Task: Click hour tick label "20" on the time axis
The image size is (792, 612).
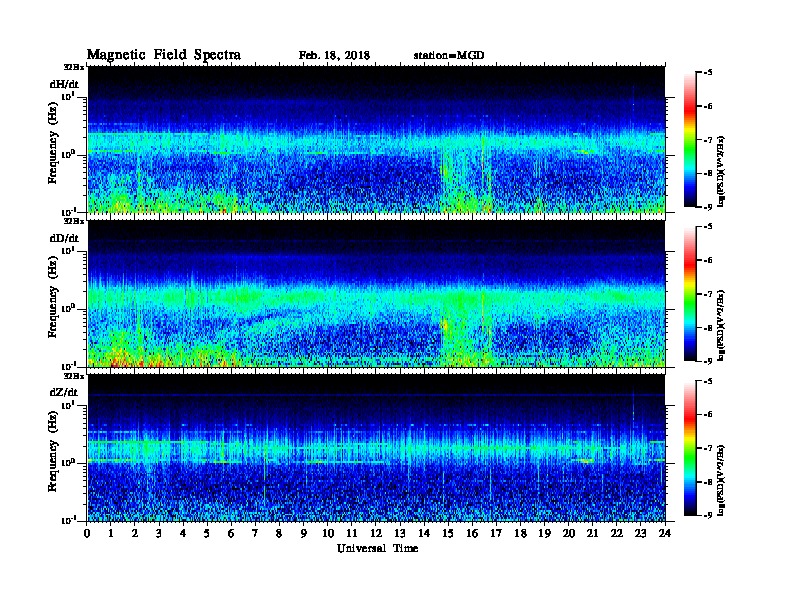Action: (569, 533)
